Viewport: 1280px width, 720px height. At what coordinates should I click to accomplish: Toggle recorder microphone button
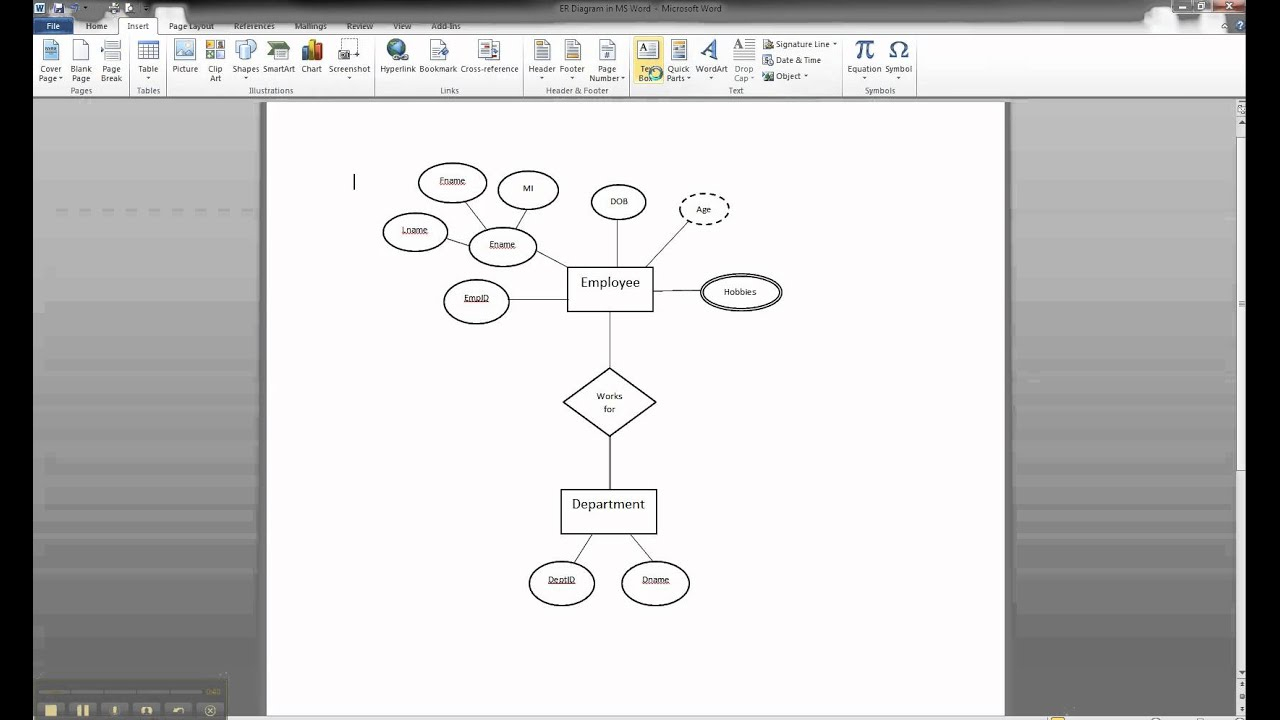115,710
